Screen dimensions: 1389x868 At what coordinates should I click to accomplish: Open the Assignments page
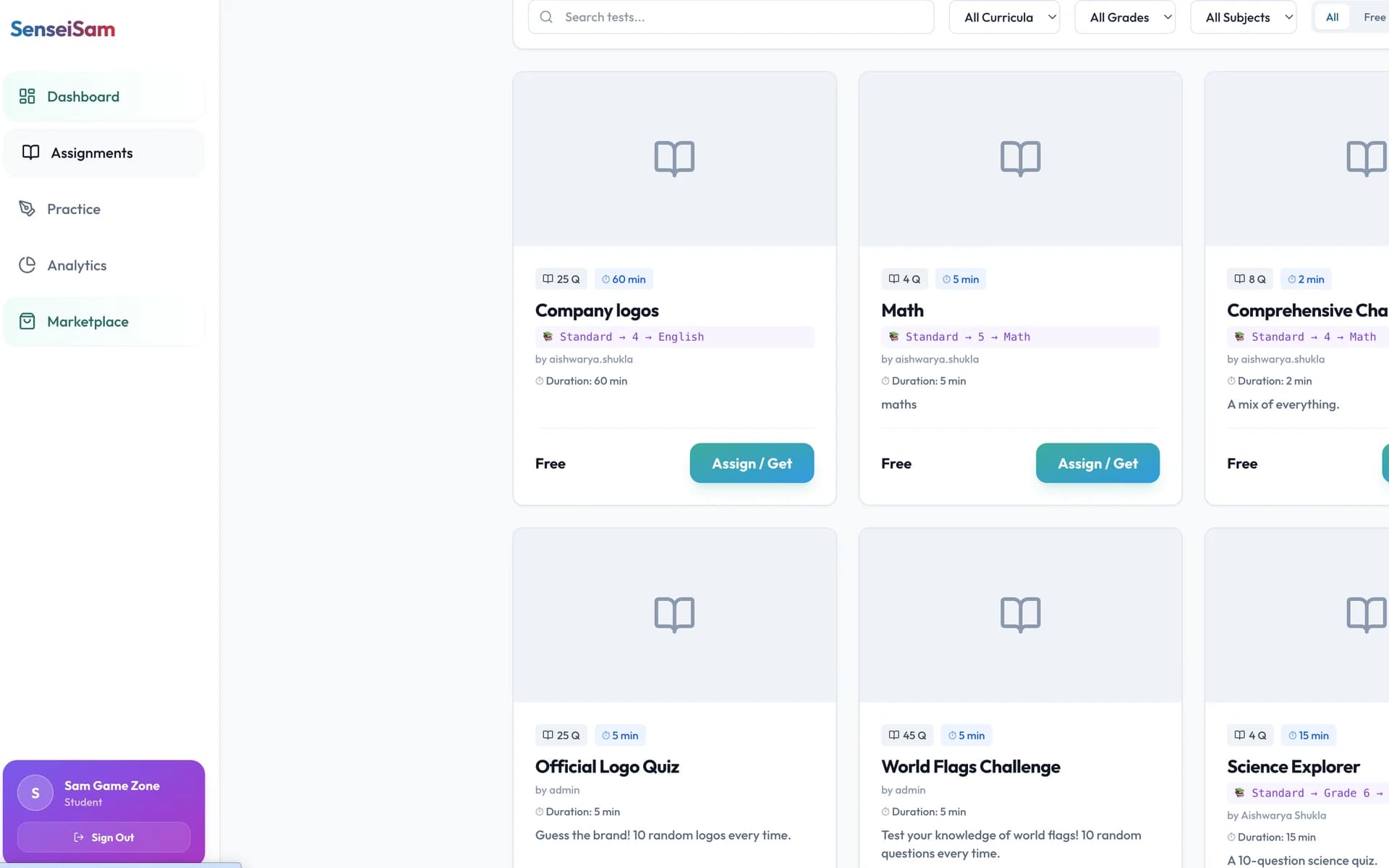click(x=104, y=153)
